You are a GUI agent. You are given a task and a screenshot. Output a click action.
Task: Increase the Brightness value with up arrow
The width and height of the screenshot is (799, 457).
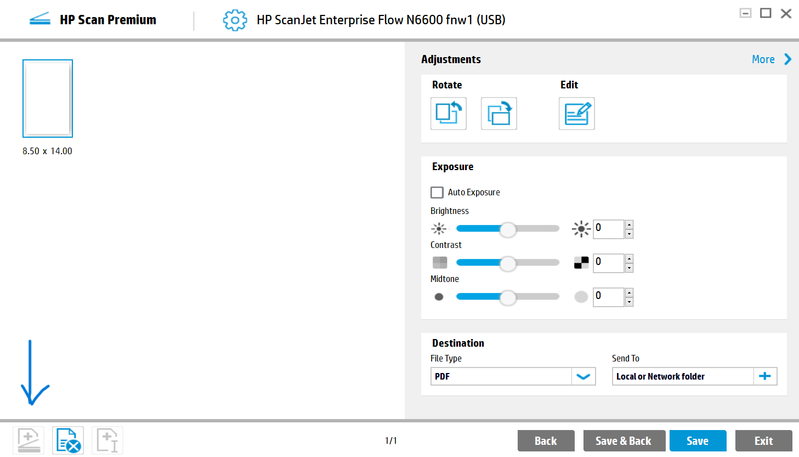click(628, 224)
